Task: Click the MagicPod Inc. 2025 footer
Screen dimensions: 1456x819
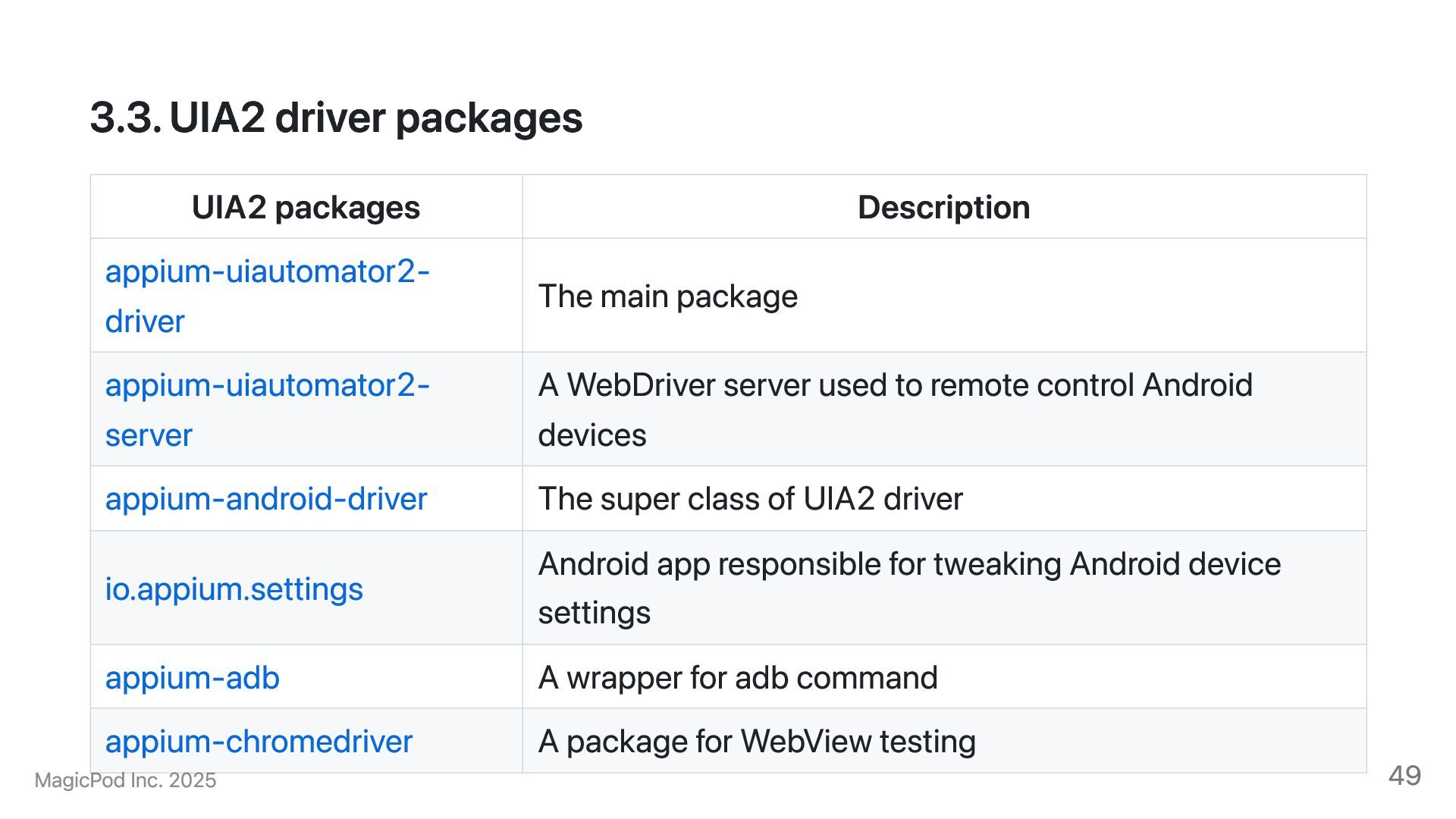Action: point(125,780)
